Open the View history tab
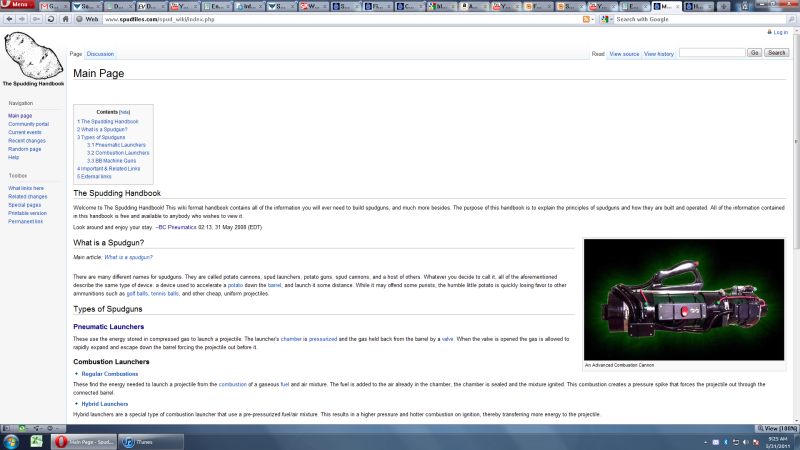This screenshot has width=800, height=450. (x=659, y=54)
